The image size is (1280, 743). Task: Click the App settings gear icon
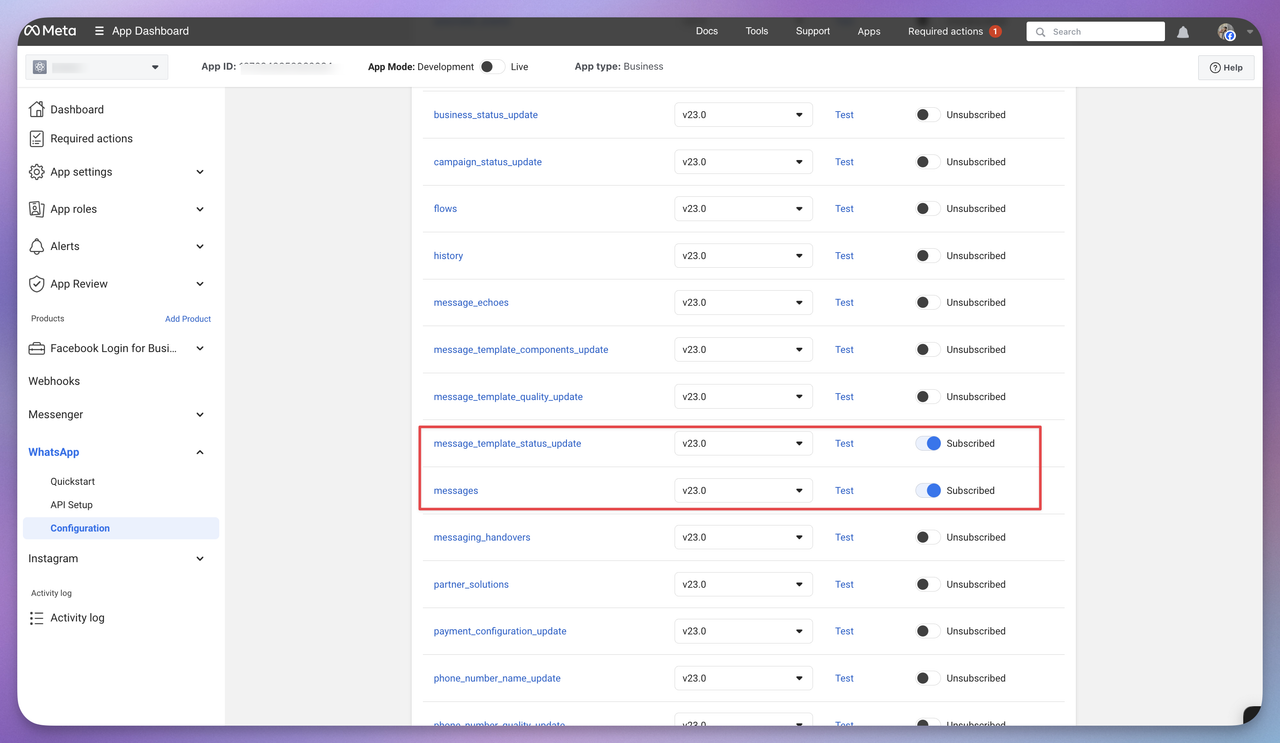click(x=37, y=172)
